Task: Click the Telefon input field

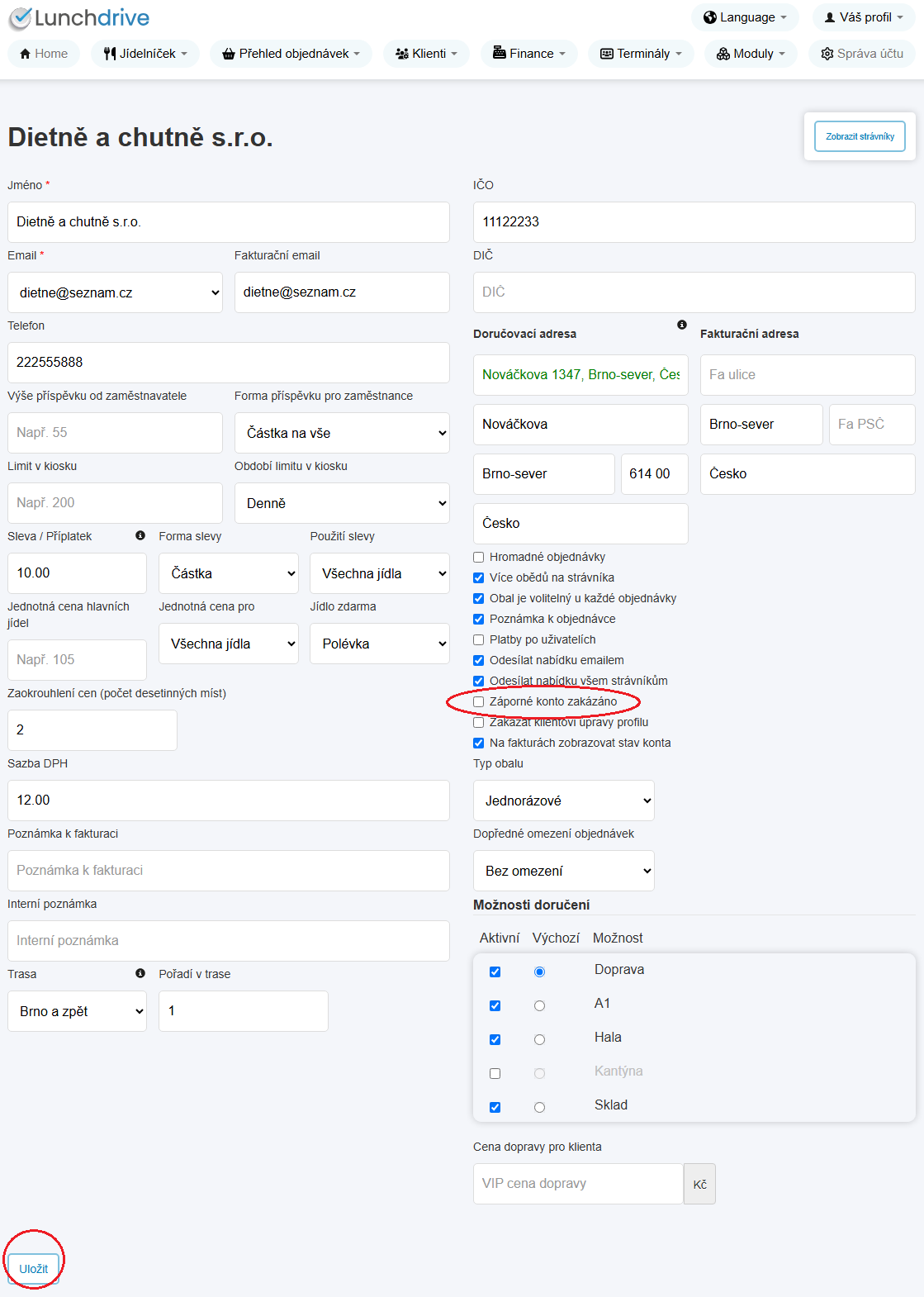Action: tap(229, 363)
